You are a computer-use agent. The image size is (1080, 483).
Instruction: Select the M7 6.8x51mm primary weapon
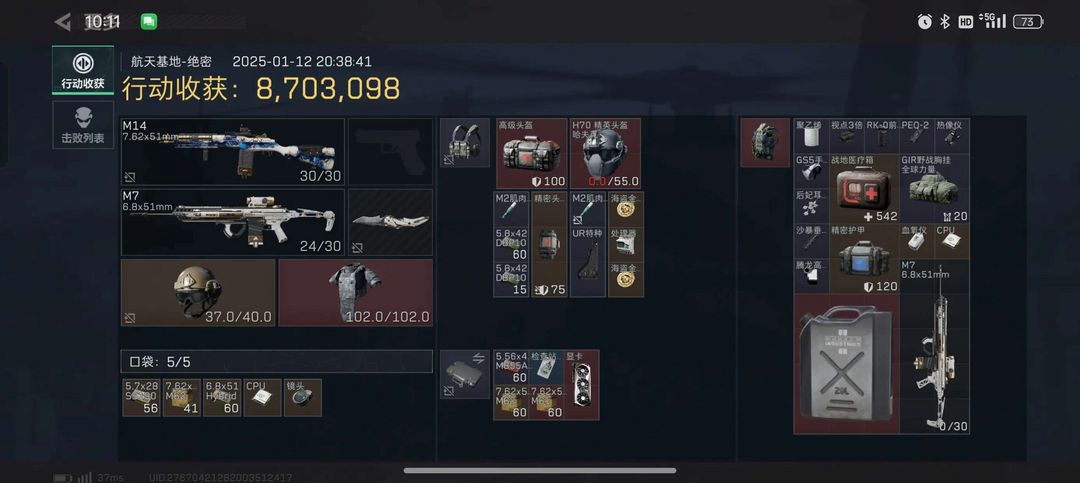233,223
